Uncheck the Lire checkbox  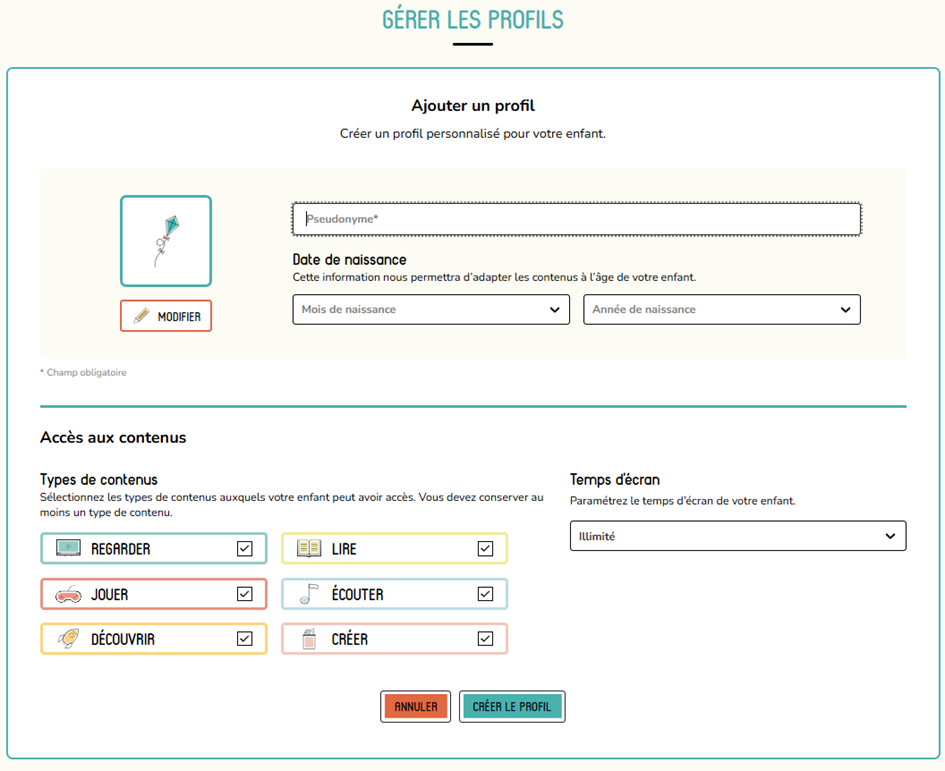point(485,549)
